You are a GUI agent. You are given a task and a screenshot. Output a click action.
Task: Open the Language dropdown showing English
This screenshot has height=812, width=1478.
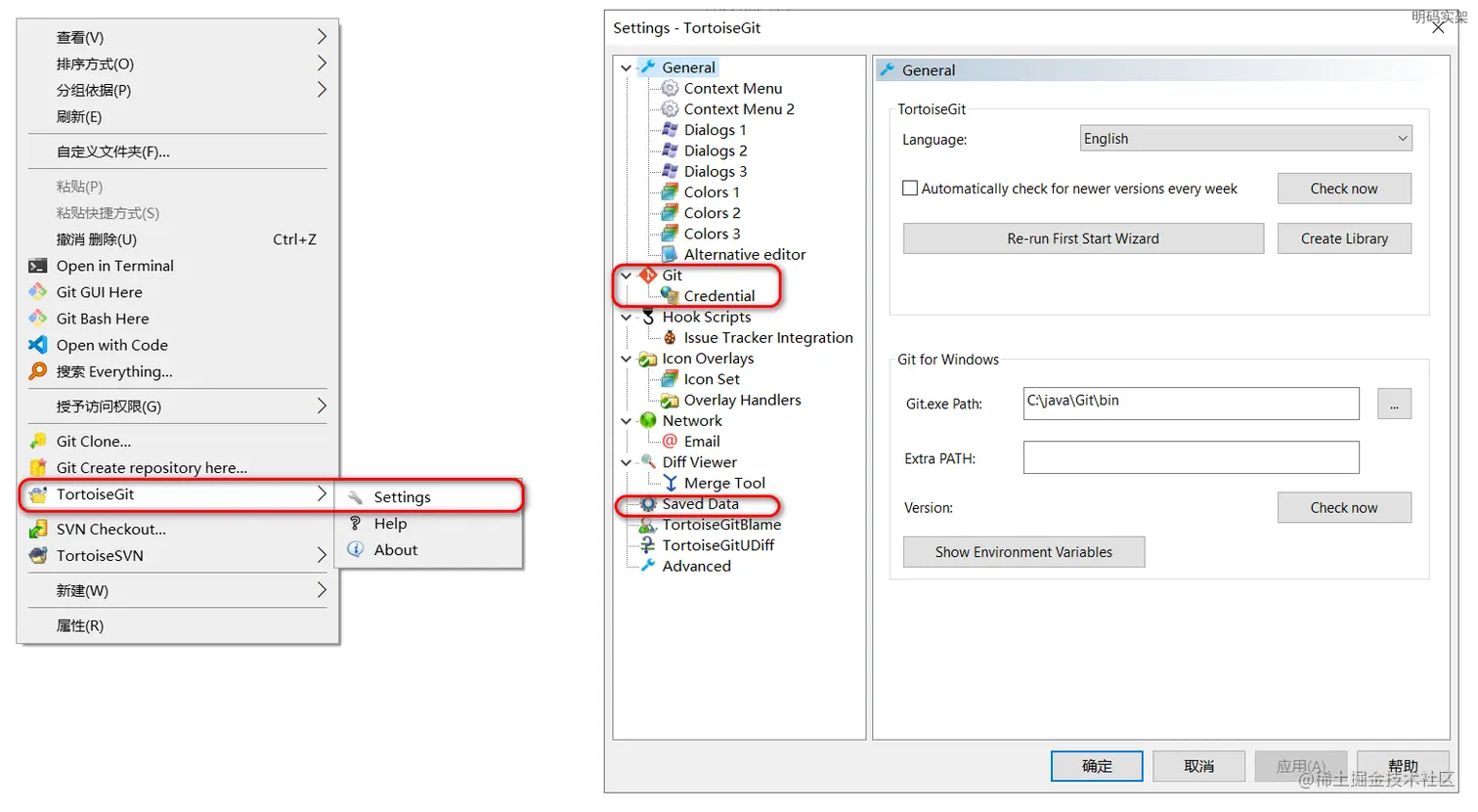(1246, 139)
